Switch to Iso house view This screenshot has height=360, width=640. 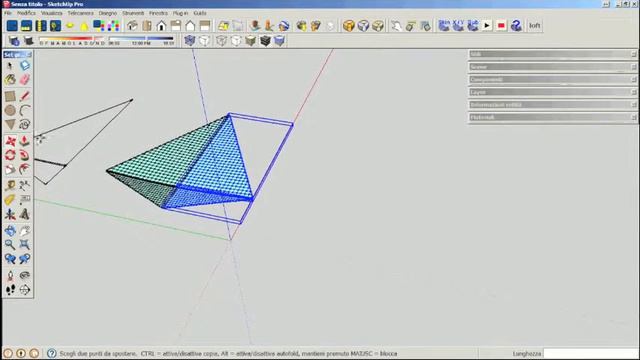tap(132, 26)
